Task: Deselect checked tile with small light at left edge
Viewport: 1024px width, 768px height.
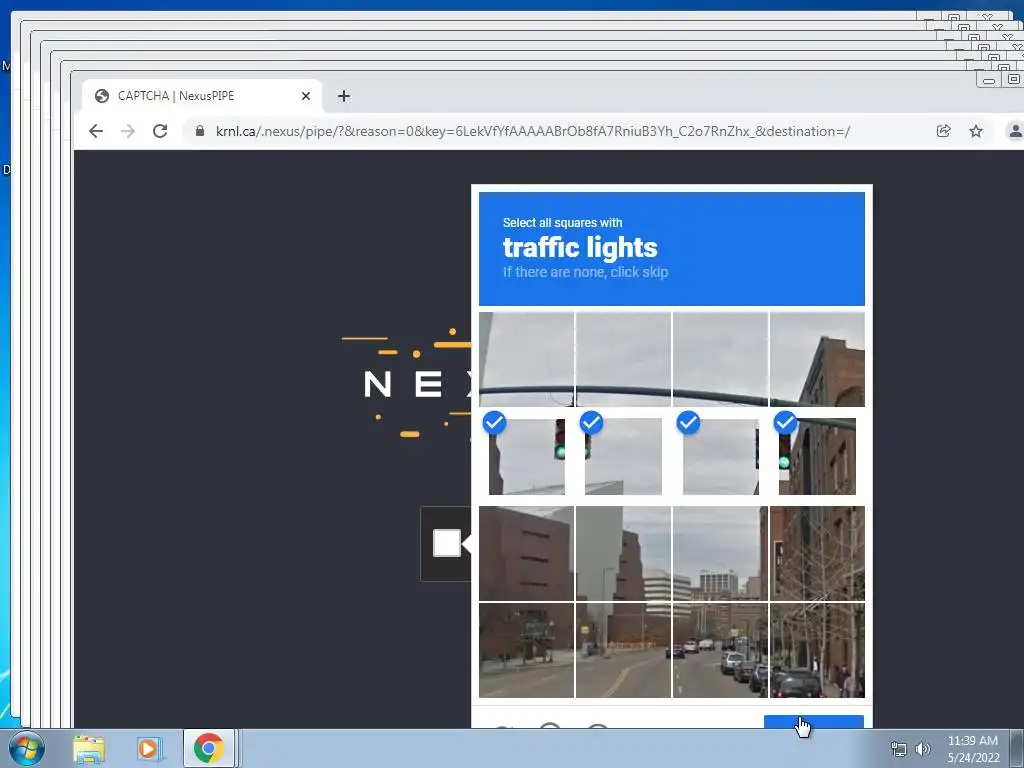Action: (x=623, y=456)
